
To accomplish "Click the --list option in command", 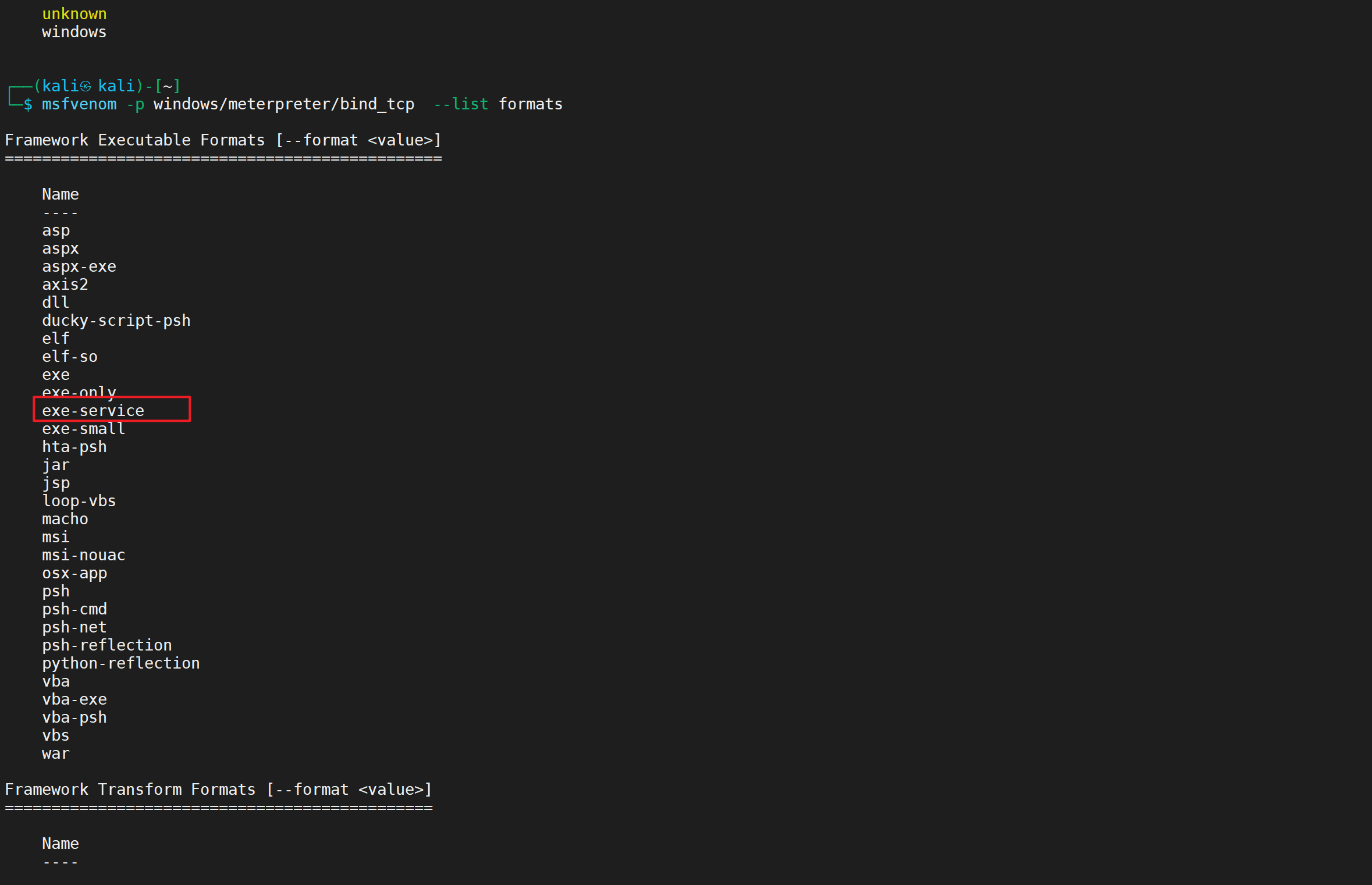I will 461,104.
